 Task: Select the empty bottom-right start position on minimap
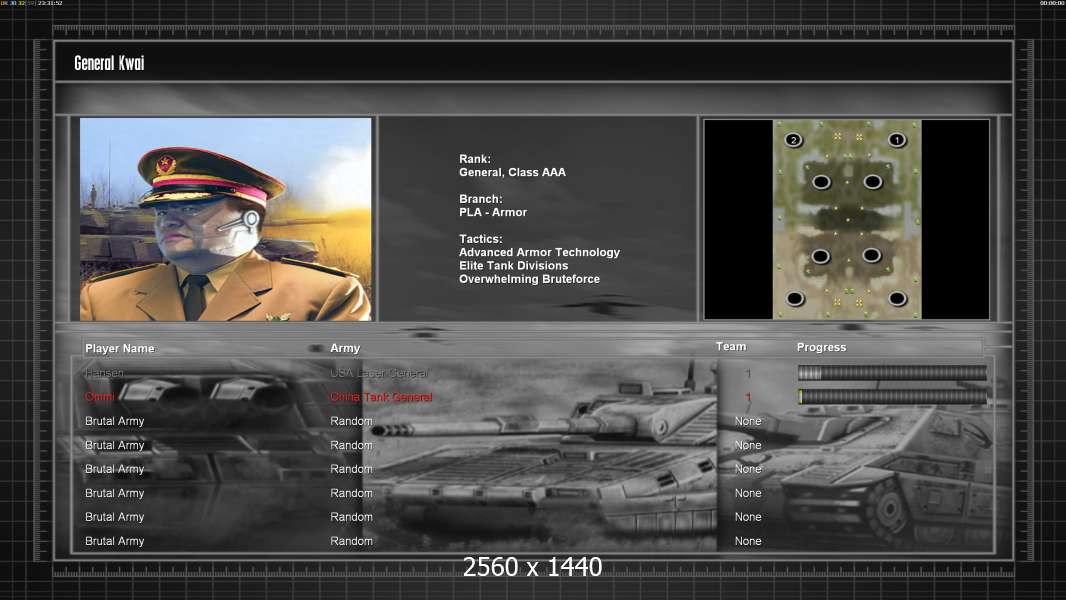897,299
